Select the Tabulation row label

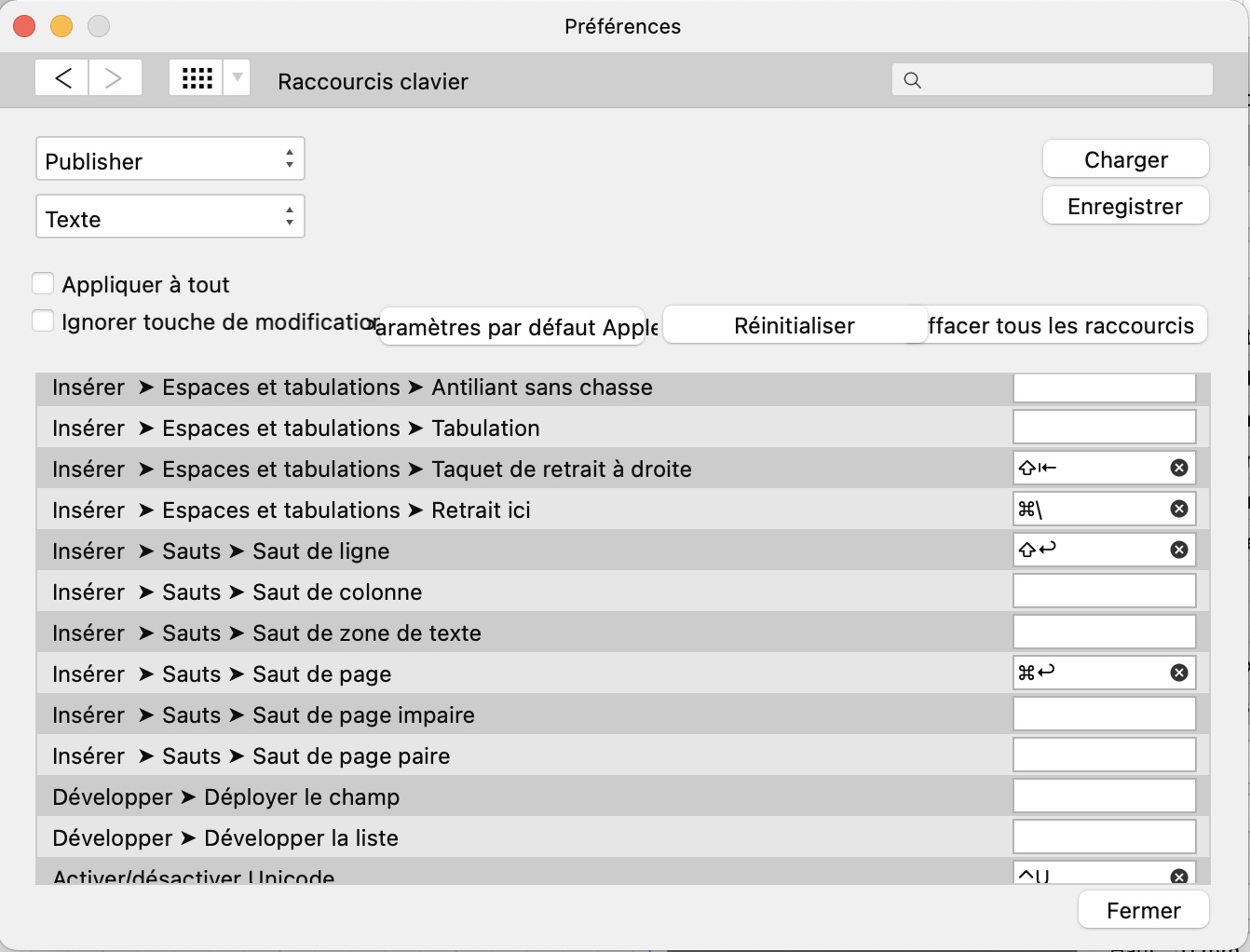click(296, 428)
